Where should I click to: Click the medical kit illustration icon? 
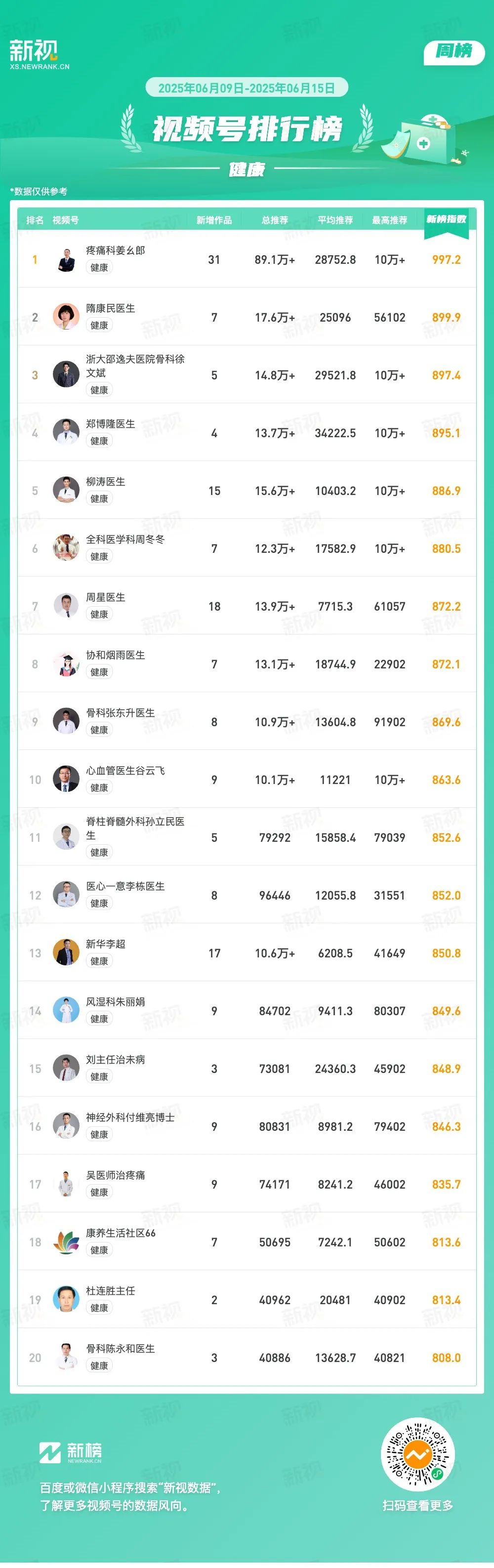pyautogui.click(x=424, y=139)
